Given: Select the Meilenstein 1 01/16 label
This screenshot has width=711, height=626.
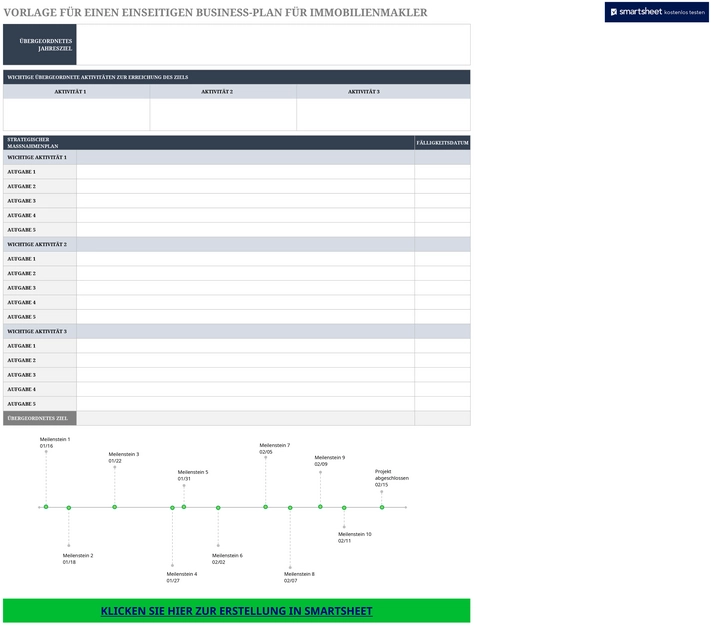Looking at the screenshot, I should (55, 442).
